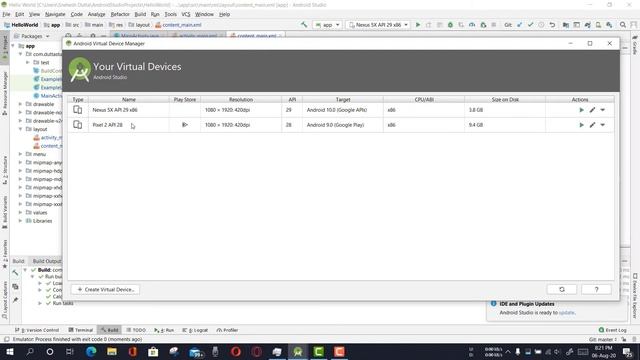Sort devices by API column header
Viewport: 640px width, 360px height.
[292, 99]
